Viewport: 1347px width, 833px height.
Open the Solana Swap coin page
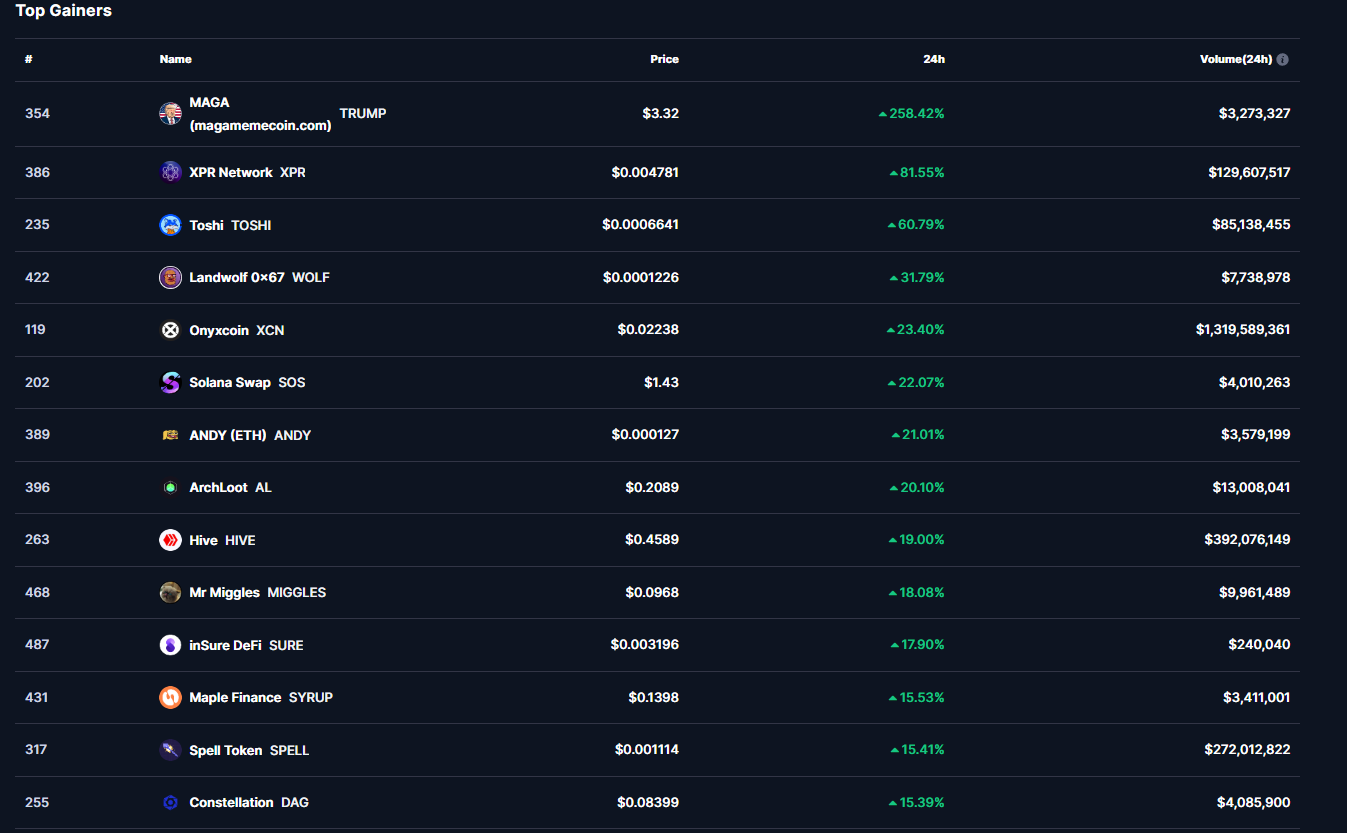(230, 382)
